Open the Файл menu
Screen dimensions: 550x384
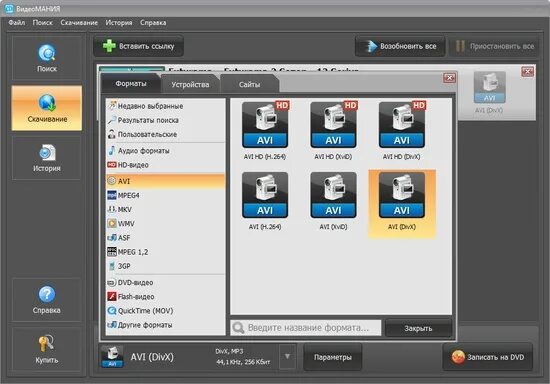coord(16,23)
